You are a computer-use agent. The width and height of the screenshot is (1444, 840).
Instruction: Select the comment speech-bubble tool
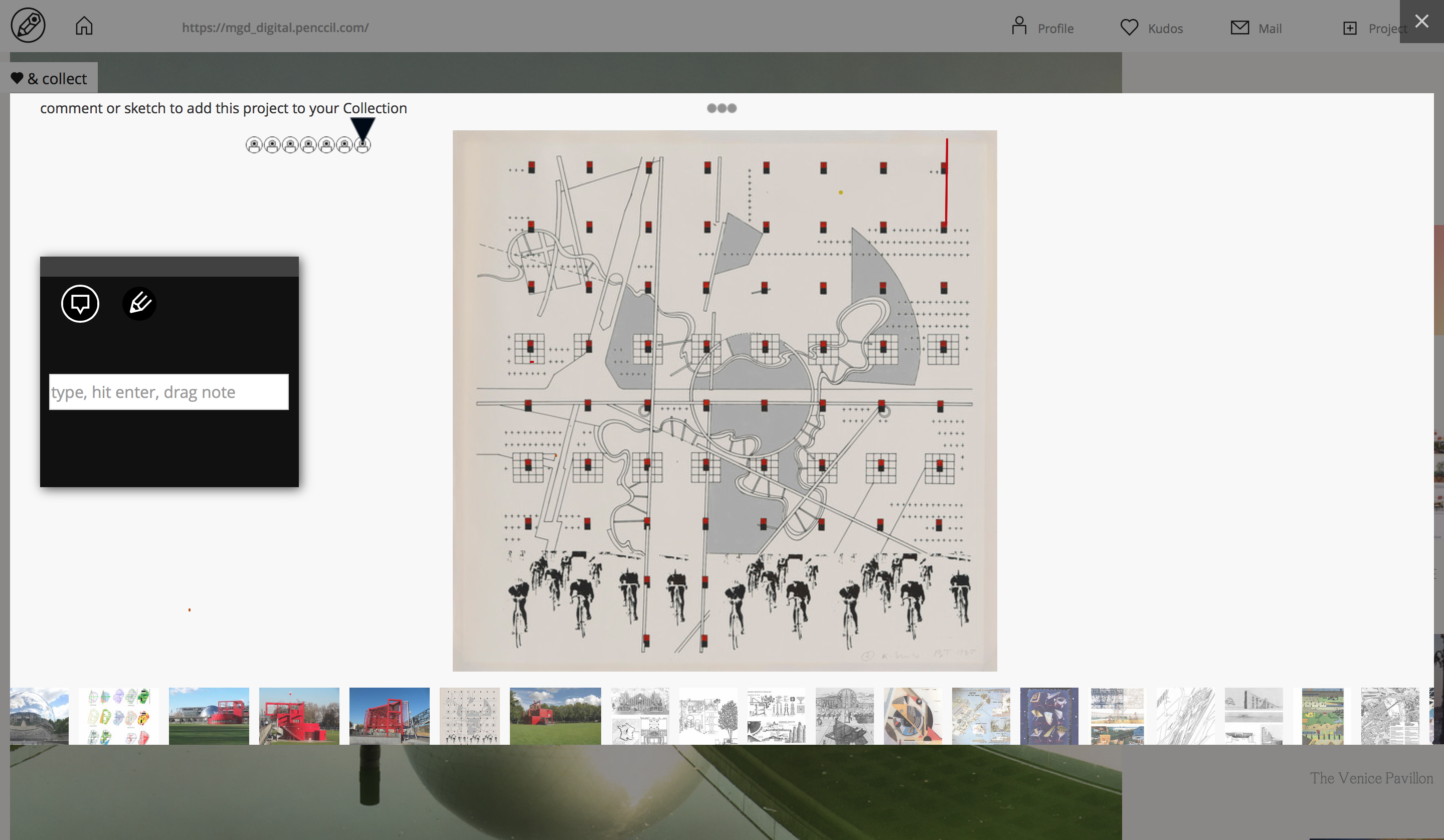(80, 304)
